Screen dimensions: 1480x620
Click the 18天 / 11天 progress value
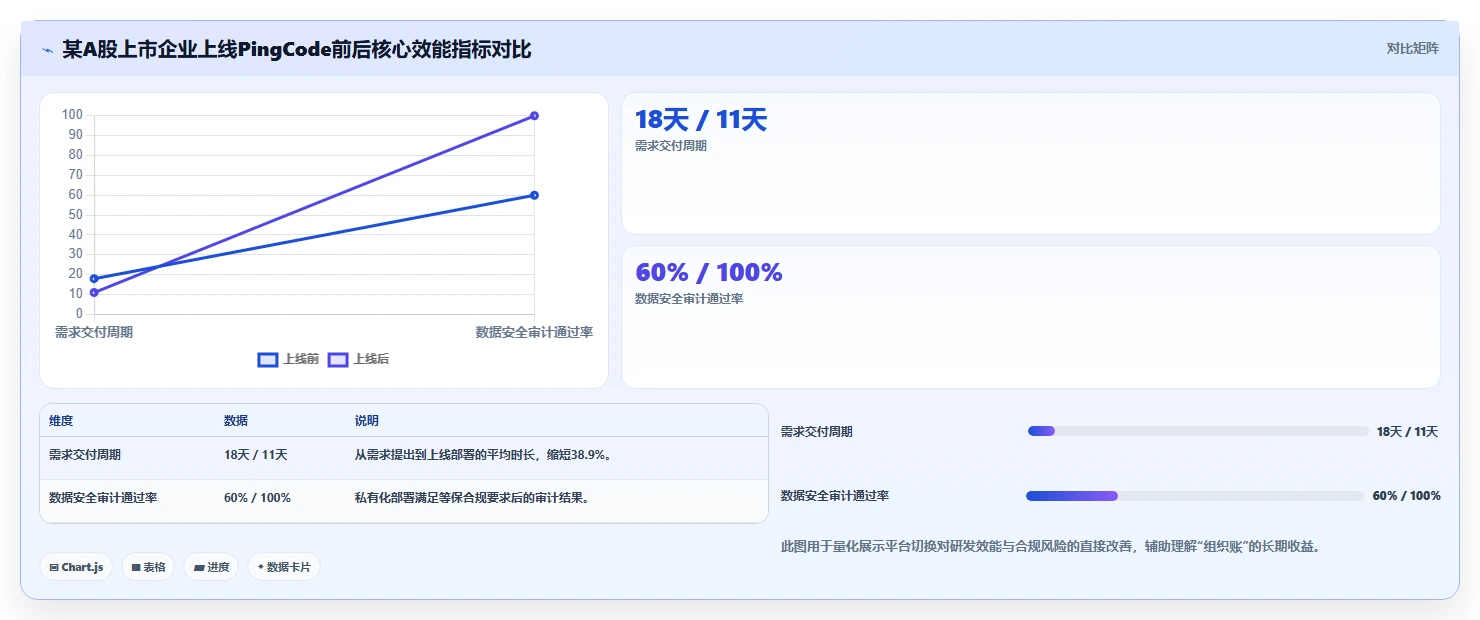coord(1407,432)
